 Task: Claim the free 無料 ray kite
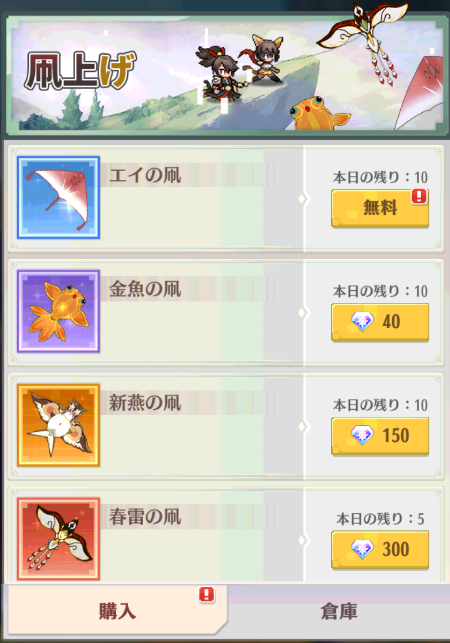coord(380,208)
